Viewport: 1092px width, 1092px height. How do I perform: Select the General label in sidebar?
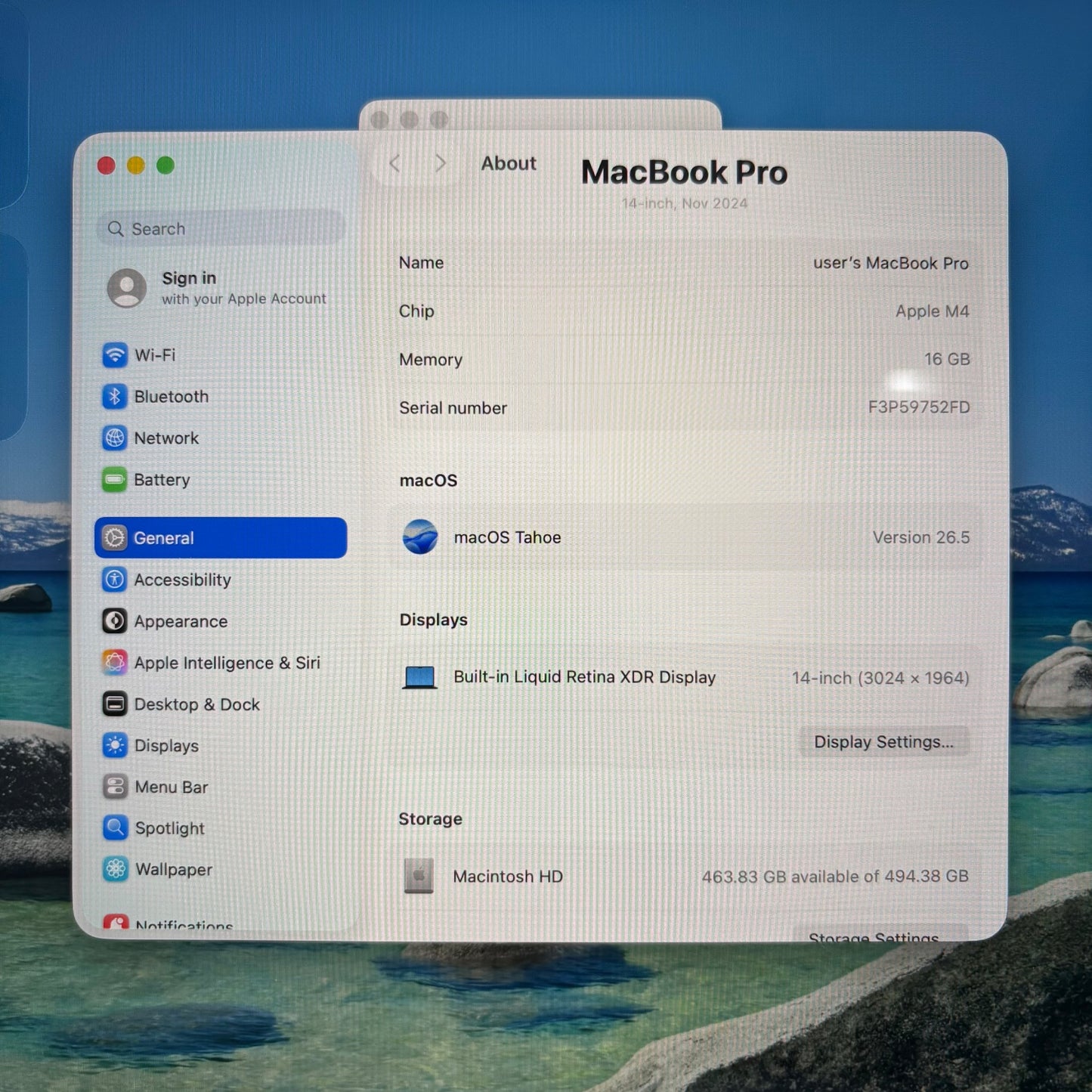click(164, 538)
